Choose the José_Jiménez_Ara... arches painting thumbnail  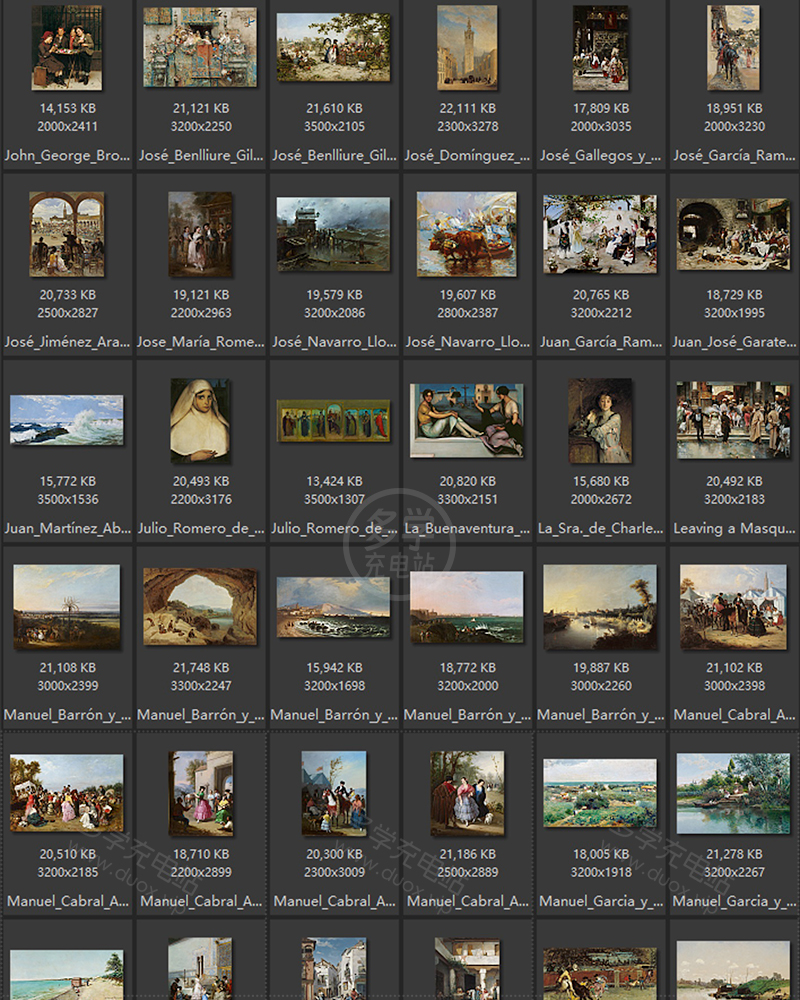pos(66,233)
